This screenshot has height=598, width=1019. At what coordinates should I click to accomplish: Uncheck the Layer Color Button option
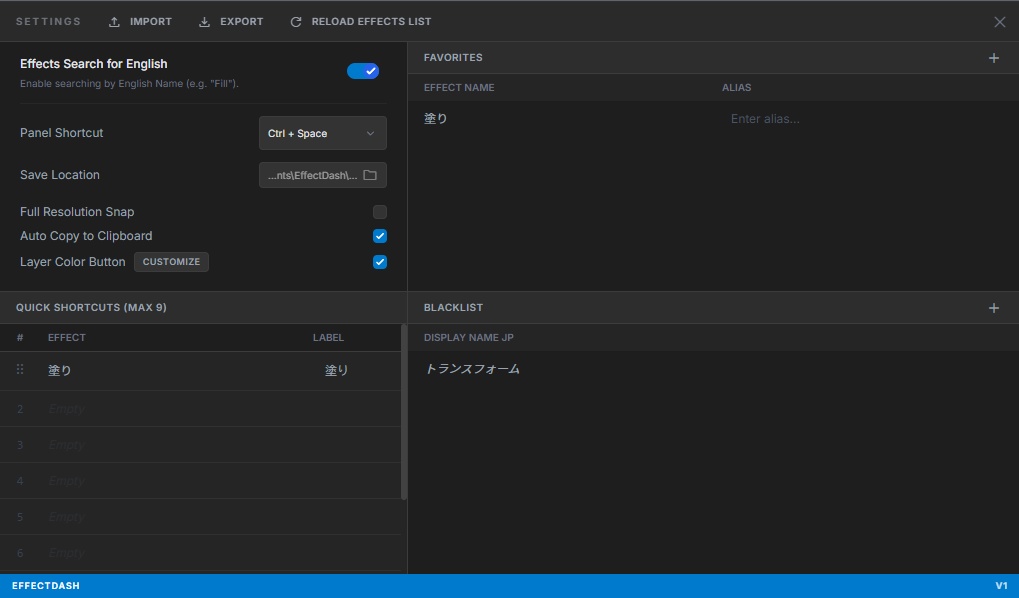pos(379,262)
